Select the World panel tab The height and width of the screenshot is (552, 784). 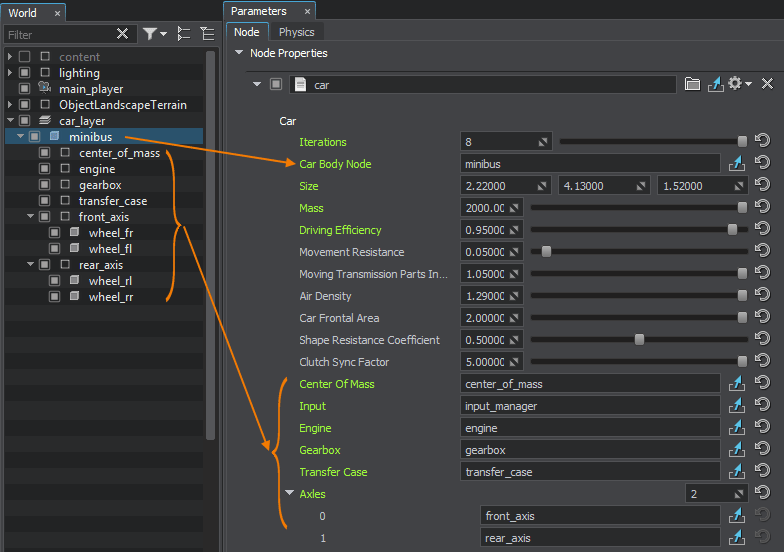(x=22, y=13)
